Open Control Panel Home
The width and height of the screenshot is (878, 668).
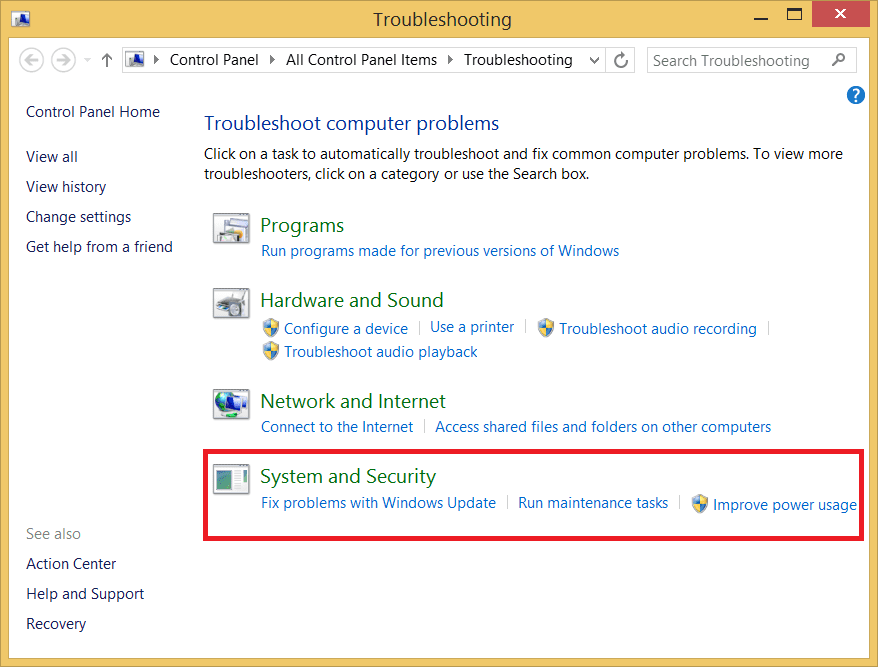point(93,111)
